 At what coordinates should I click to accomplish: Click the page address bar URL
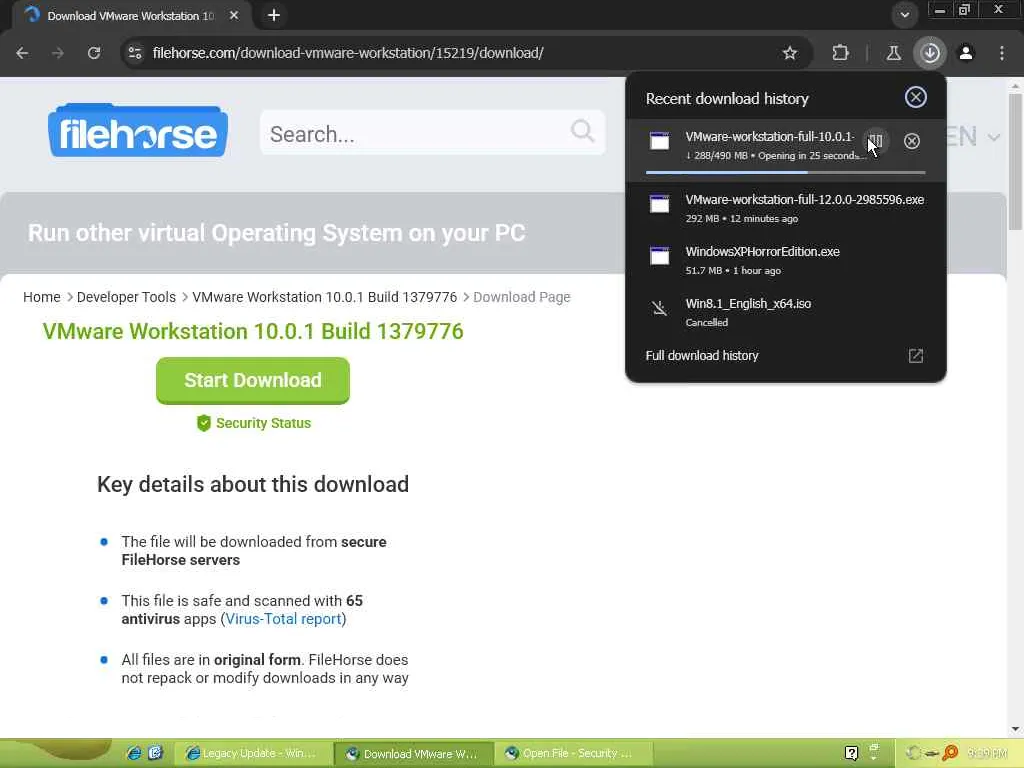[x=347, y=53]
